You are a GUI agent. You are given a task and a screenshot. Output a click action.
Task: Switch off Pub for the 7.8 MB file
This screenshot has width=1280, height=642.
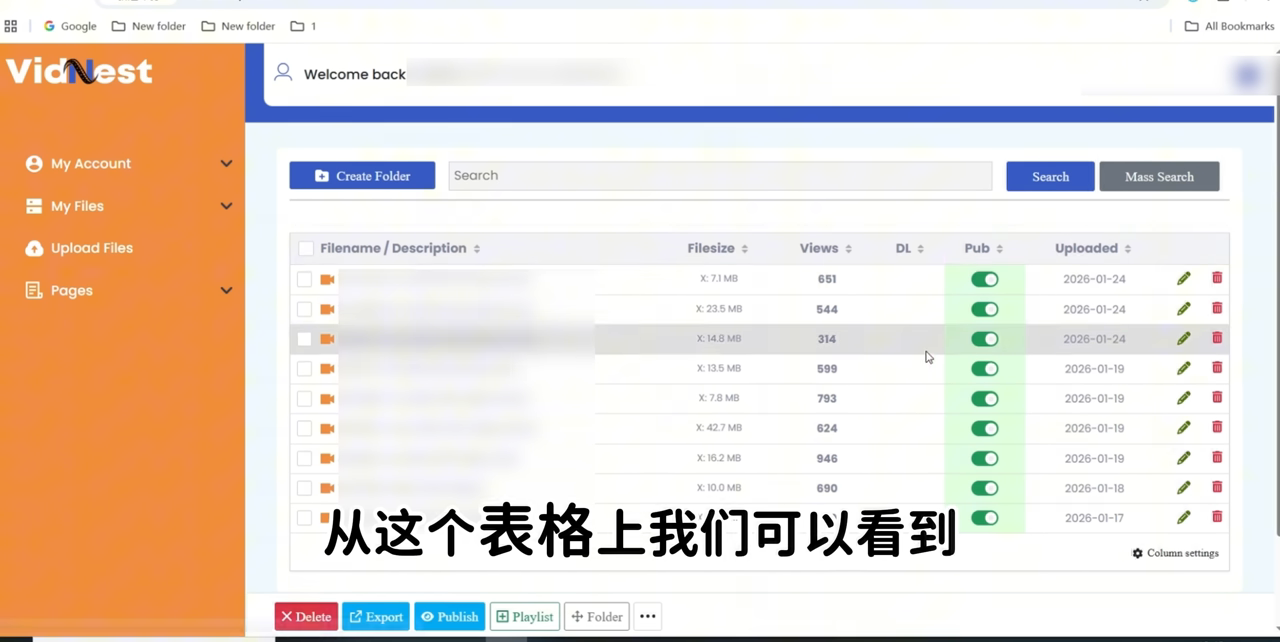pyautogui.click(x=985, y=399)
